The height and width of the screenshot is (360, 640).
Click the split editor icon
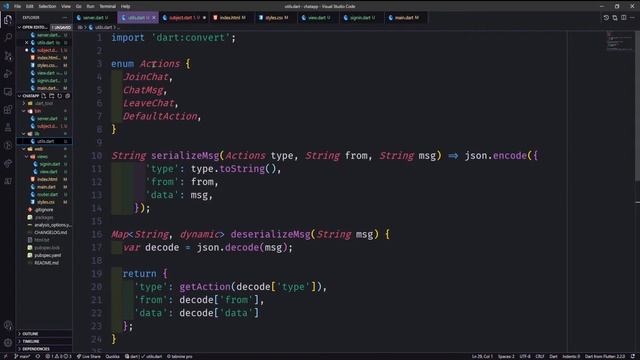624,18
